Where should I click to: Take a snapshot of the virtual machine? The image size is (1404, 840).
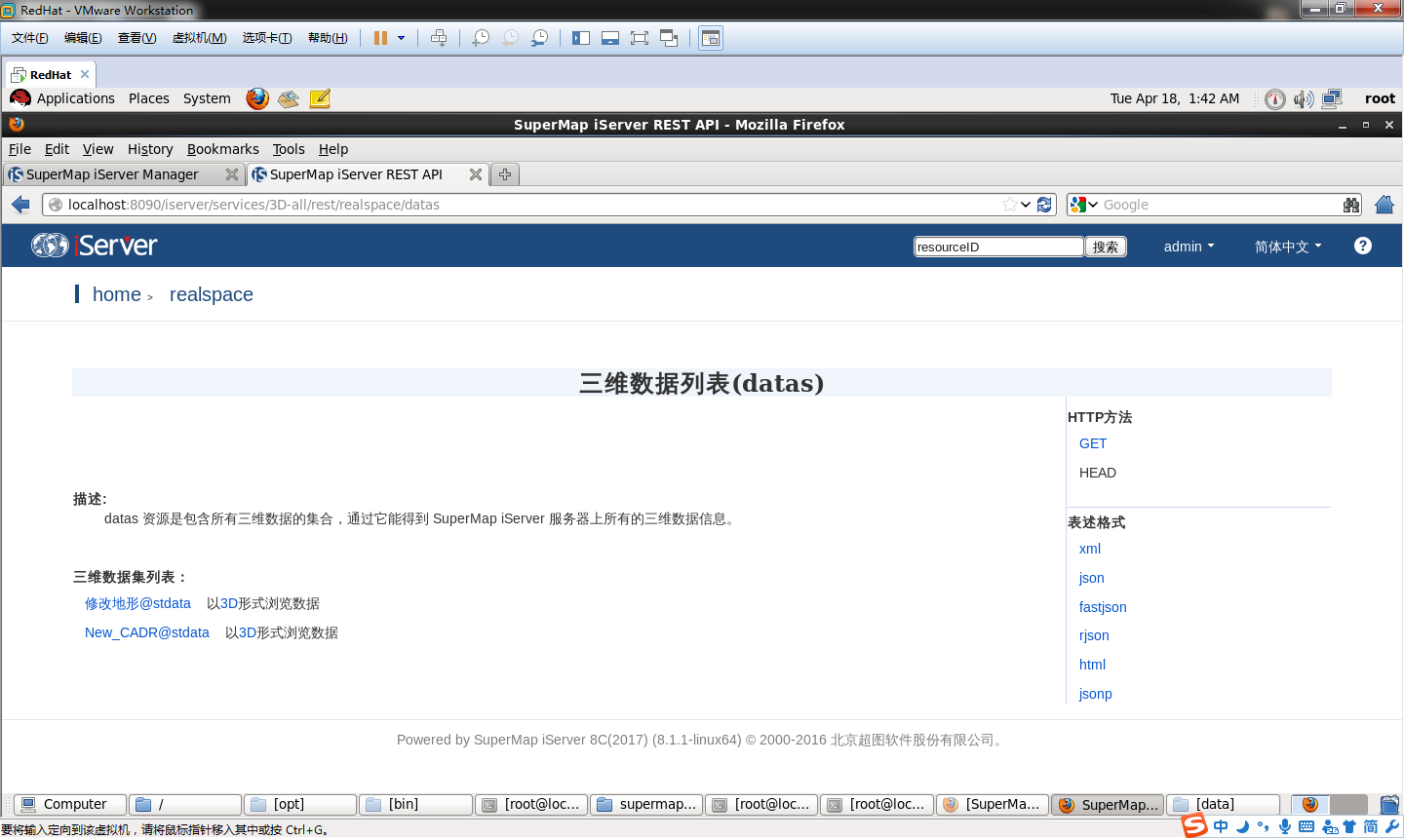click(481, 38)
